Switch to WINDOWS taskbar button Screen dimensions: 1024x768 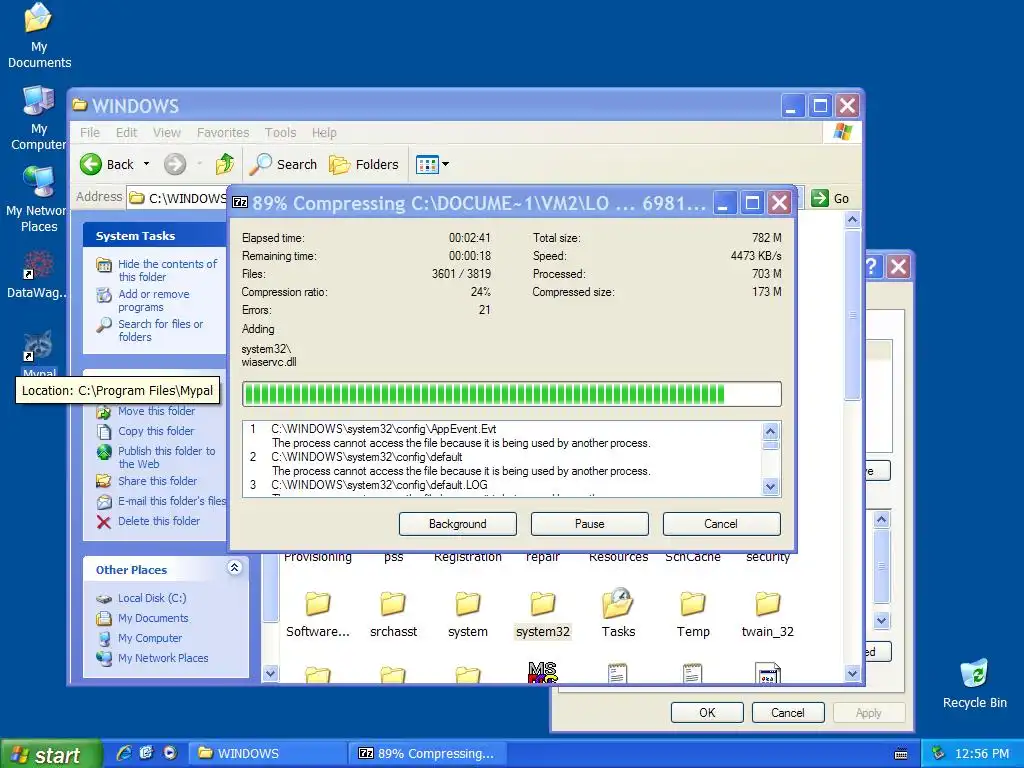pos(266,754)
